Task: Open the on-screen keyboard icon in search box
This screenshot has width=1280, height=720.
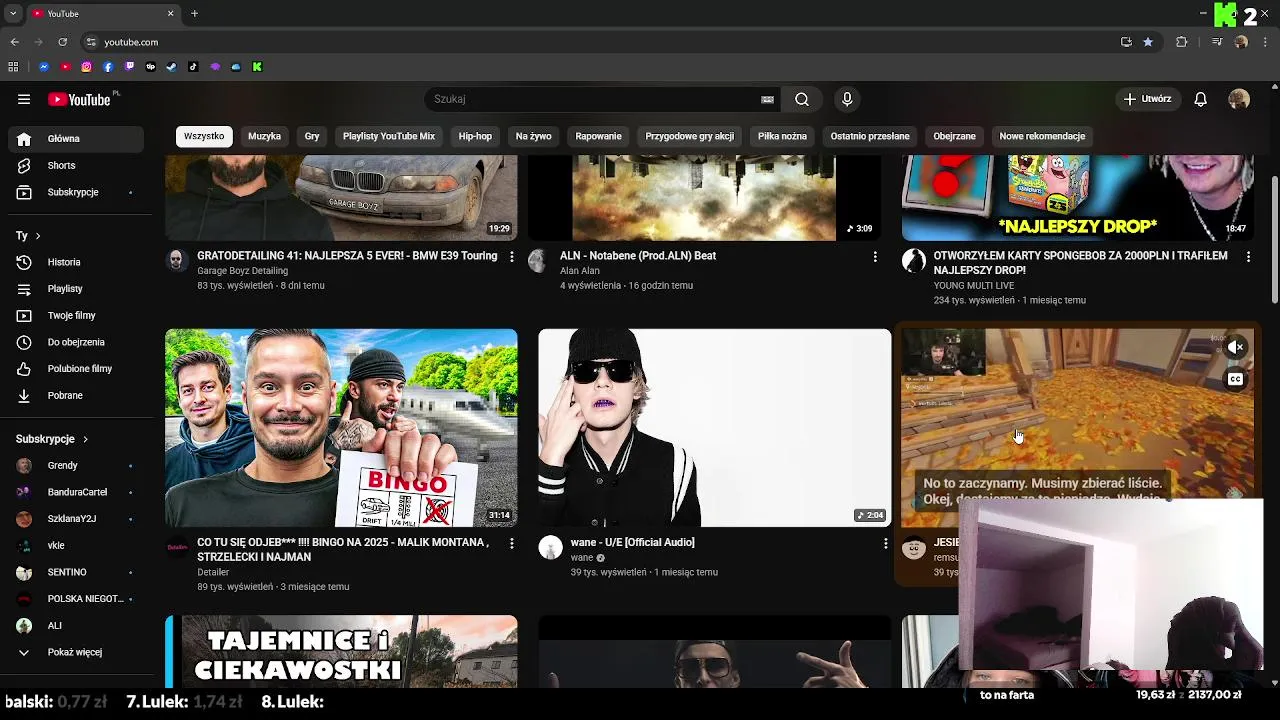Action: point(767,99)
